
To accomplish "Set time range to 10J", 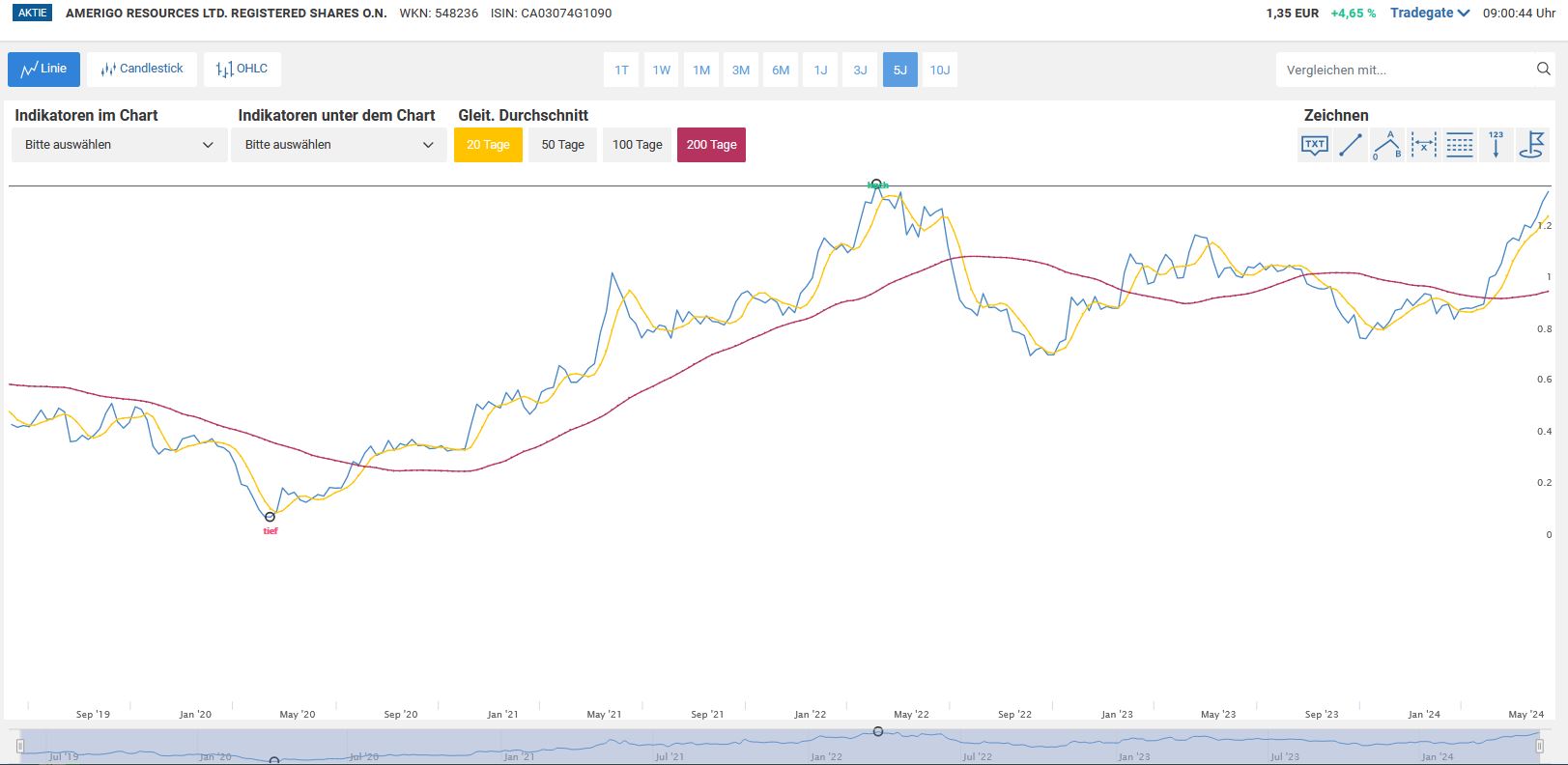I will pos(939,70).
